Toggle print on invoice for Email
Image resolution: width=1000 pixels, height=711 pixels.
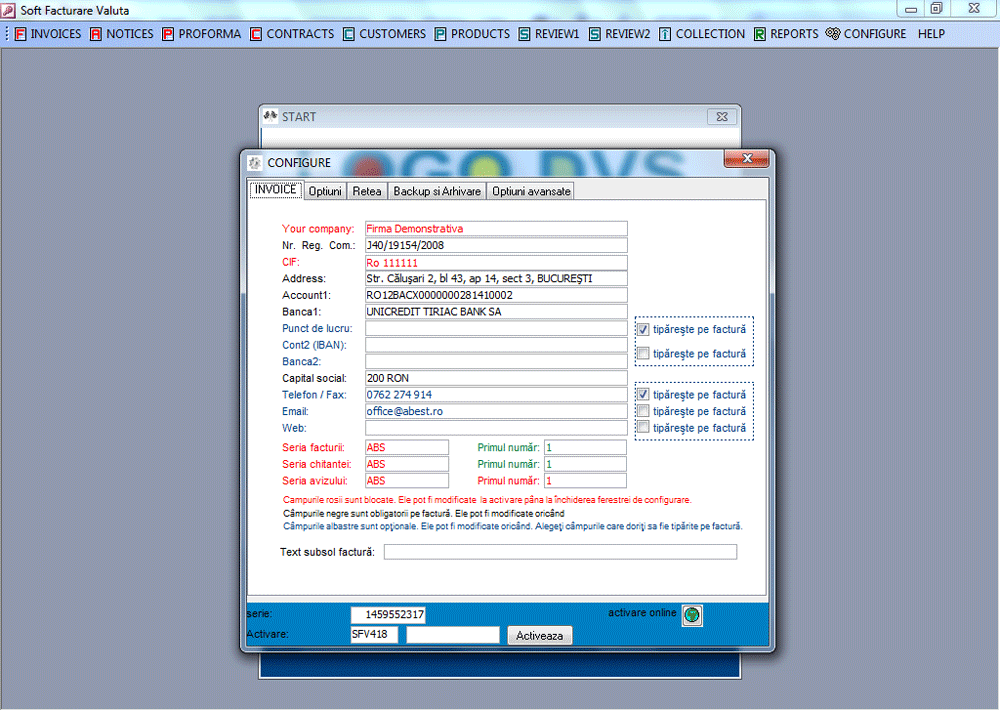coord(644,411)
